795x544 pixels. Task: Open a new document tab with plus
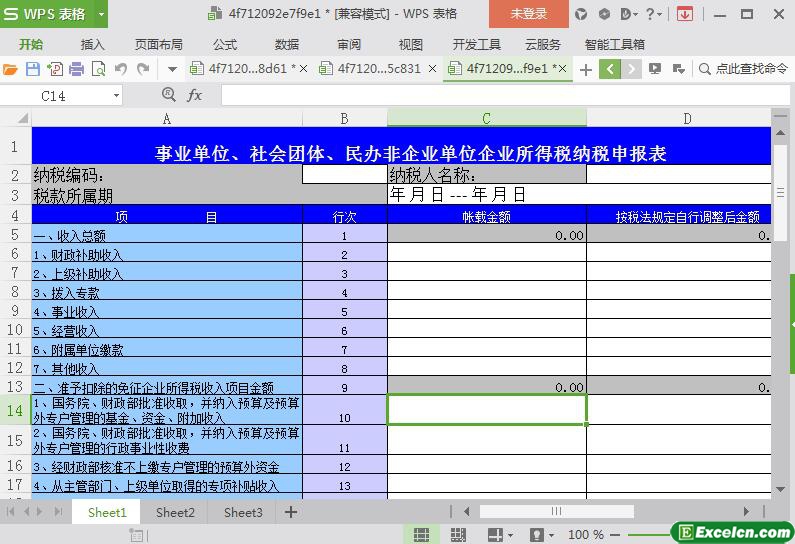(x=586, y=69)
